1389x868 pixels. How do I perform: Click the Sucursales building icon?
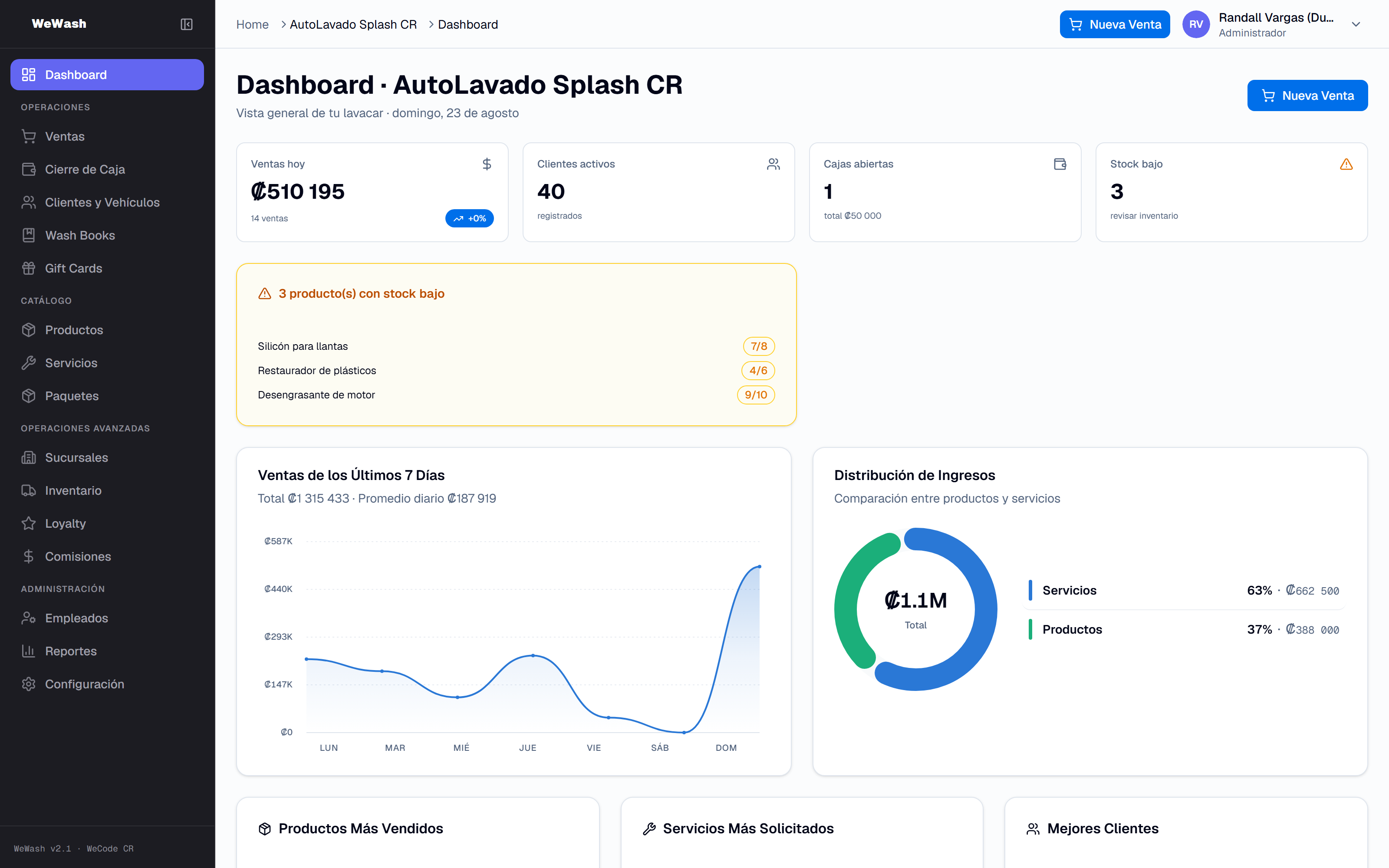[29, 457]
